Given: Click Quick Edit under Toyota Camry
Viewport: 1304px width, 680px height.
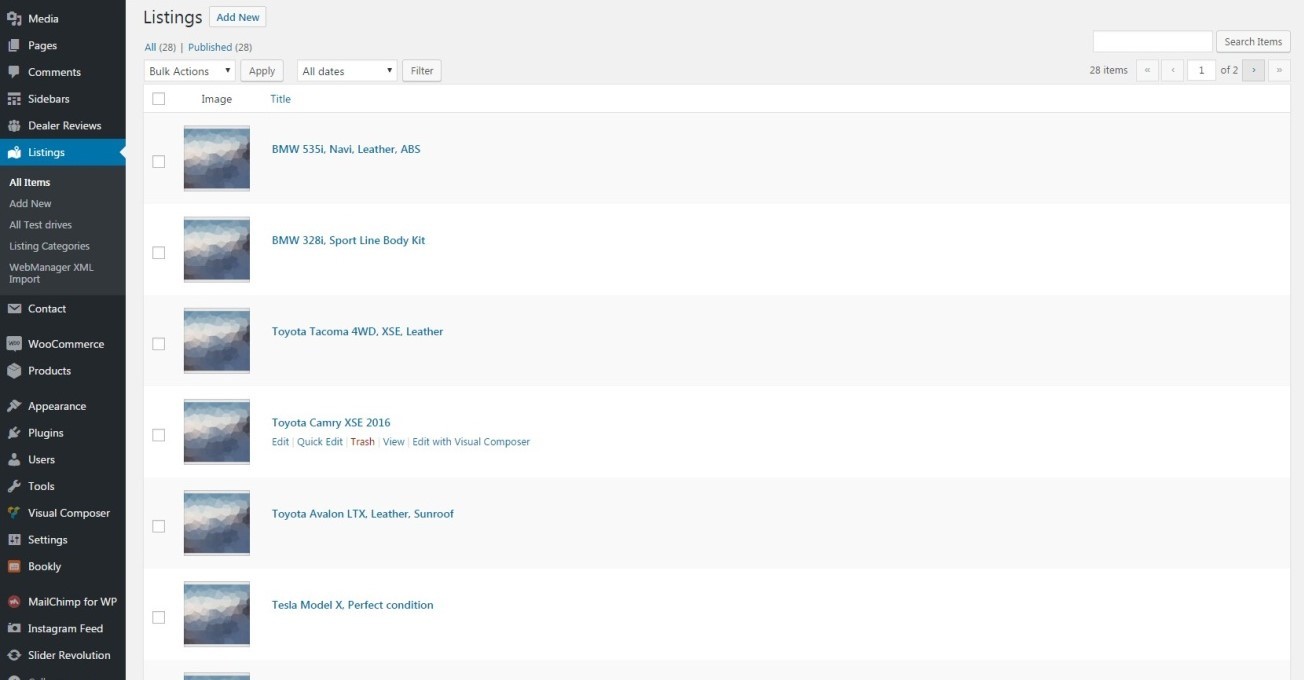Looking at the screenshot, I should click(320, 442).
